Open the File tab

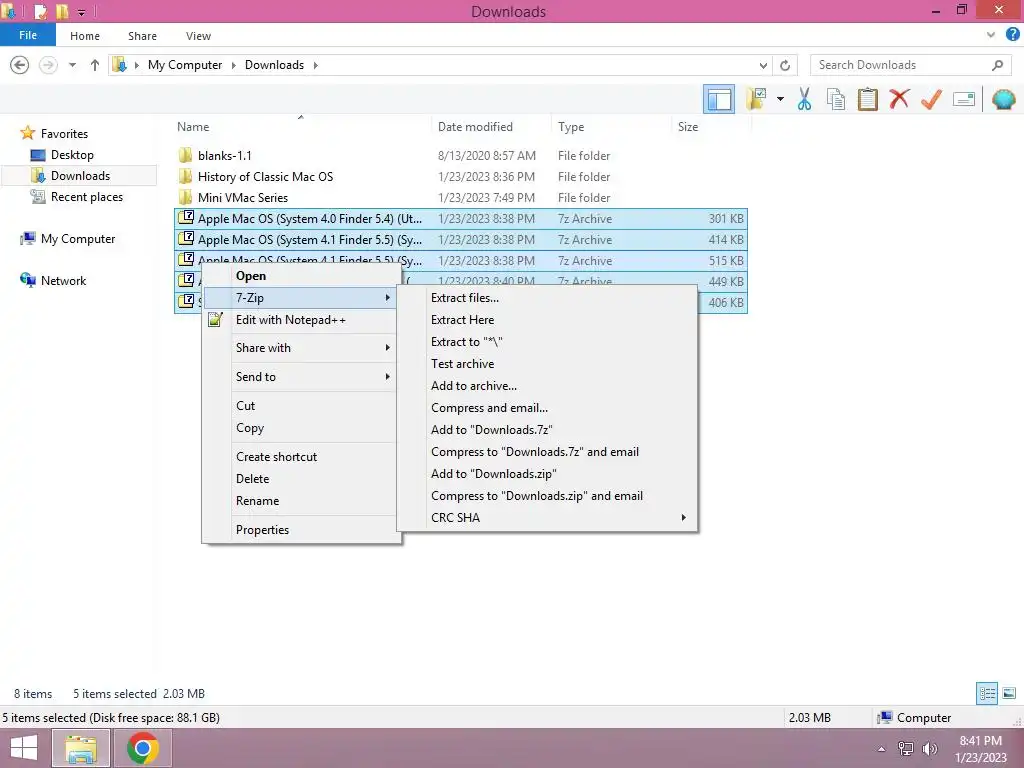28,35
